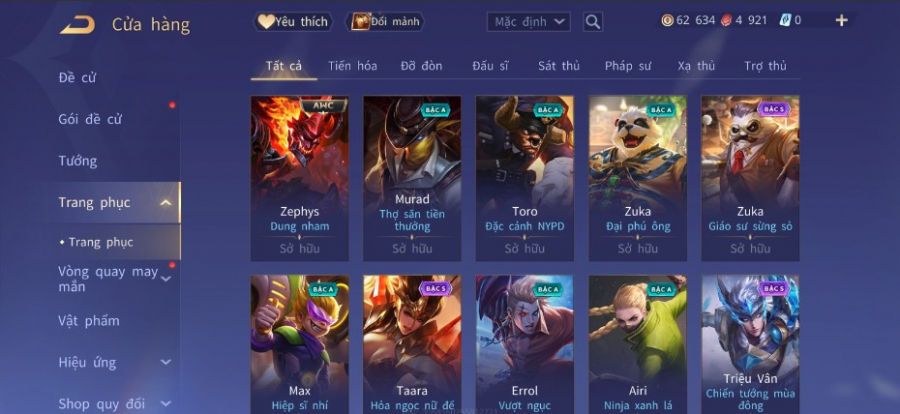The height and width of the screenshot is (414, 900).
Task: Select the Tiến hóa filter tab
Action: tap(352, 66)
